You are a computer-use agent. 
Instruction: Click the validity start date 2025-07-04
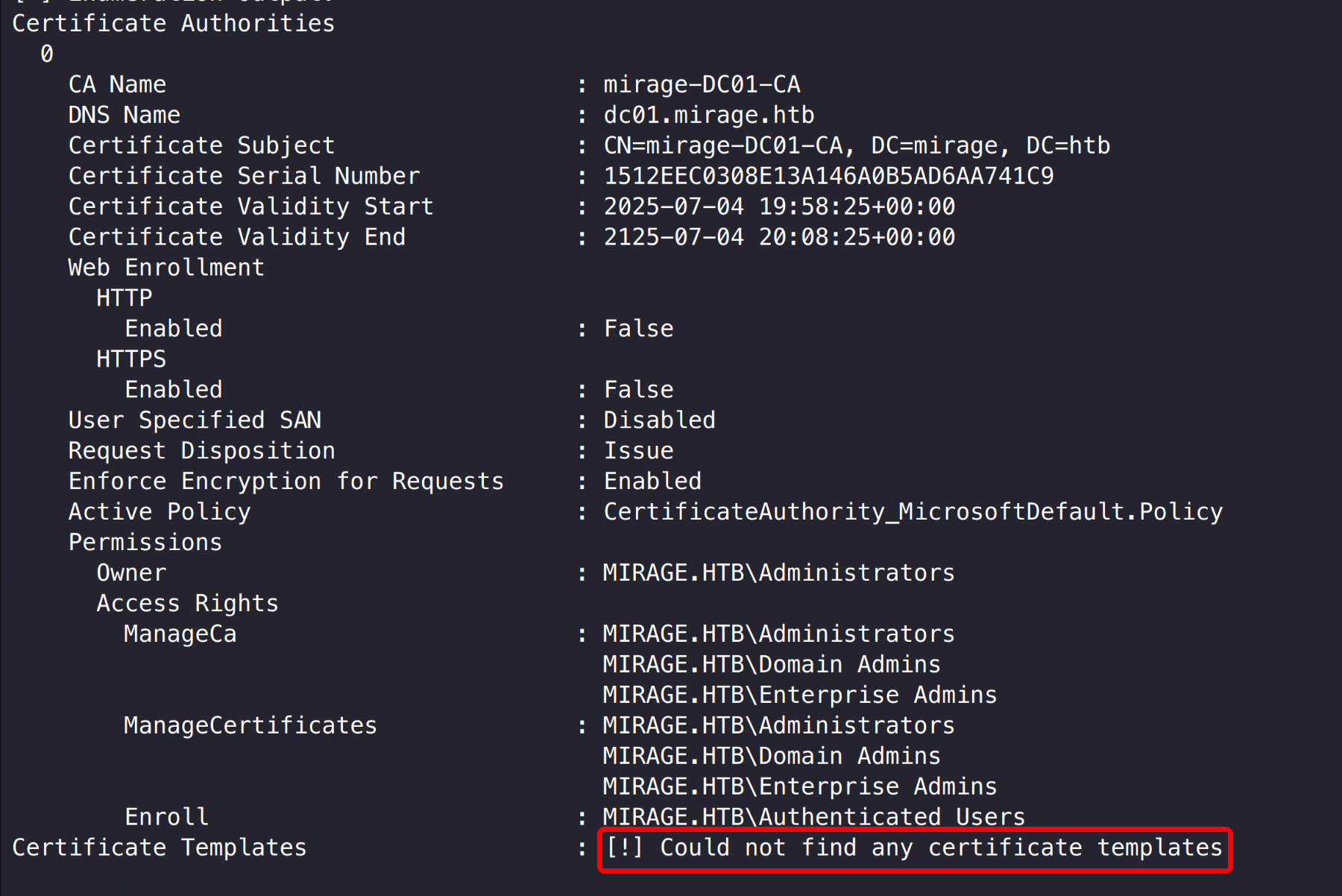coord(673,206)
